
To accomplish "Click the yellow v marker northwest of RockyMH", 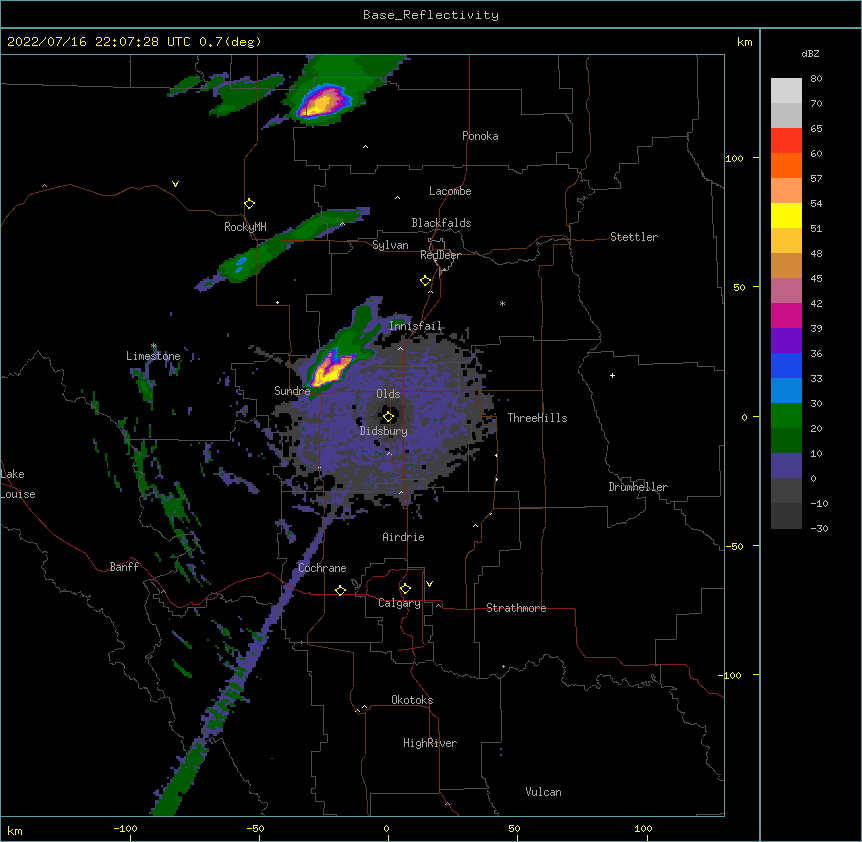I will tap(175, 184).
